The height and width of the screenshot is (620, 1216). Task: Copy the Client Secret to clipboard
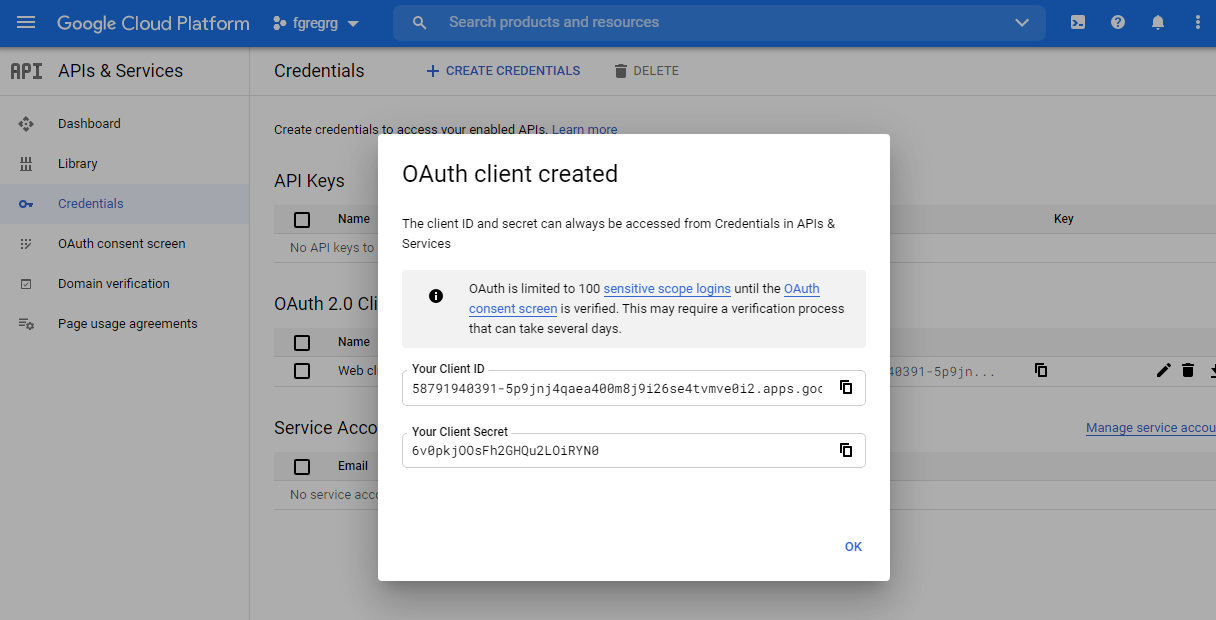click(x=846, y=450)
